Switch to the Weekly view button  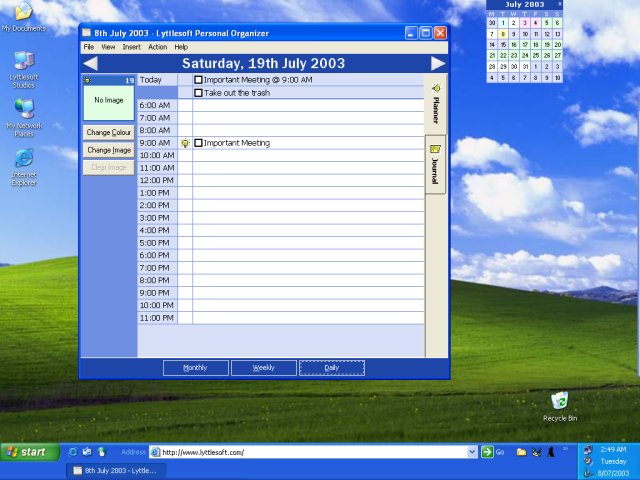pyautogui.click(x=264, y=368)
